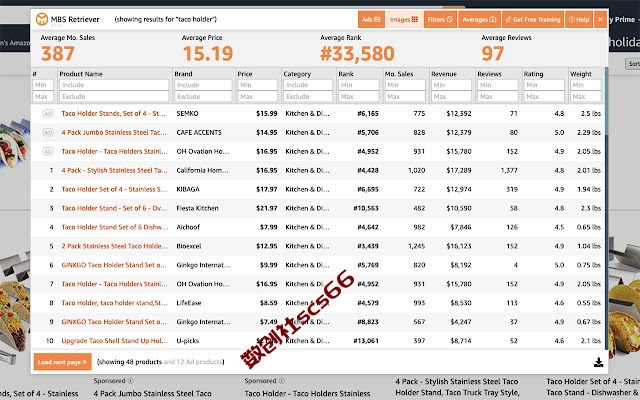Click Category Exclude filter field
The image size is (640, 400).
(x=308, y=96)
